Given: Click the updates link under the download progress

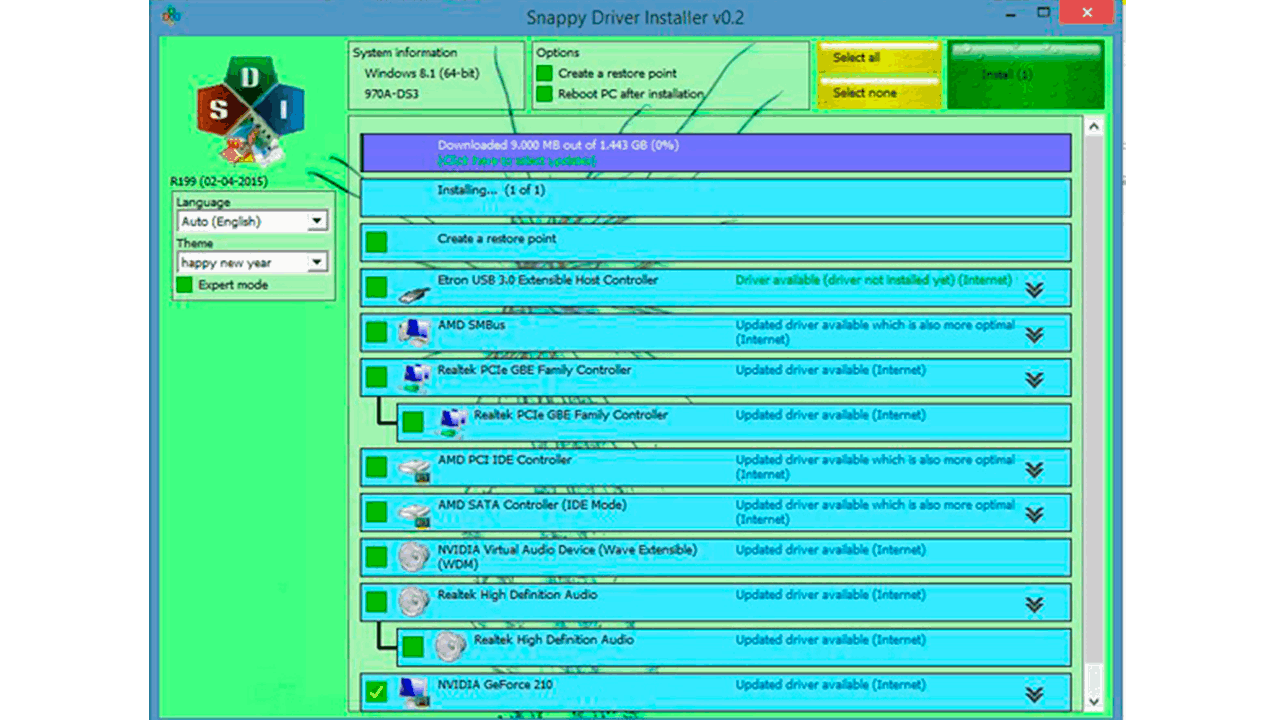Looking at the screenshot, I should [517, 161].
